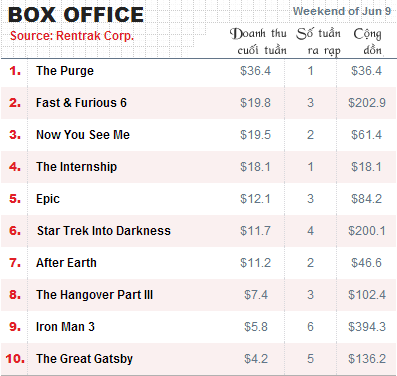Click The Great Gatsby title
Viewport: 397px width, 376px height.
84,359
